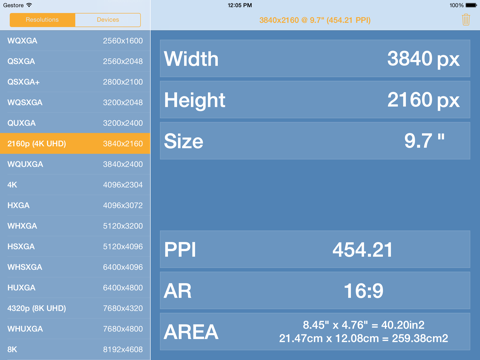
Task: Tap the PPI value 454.21
Action: point(363,250)
